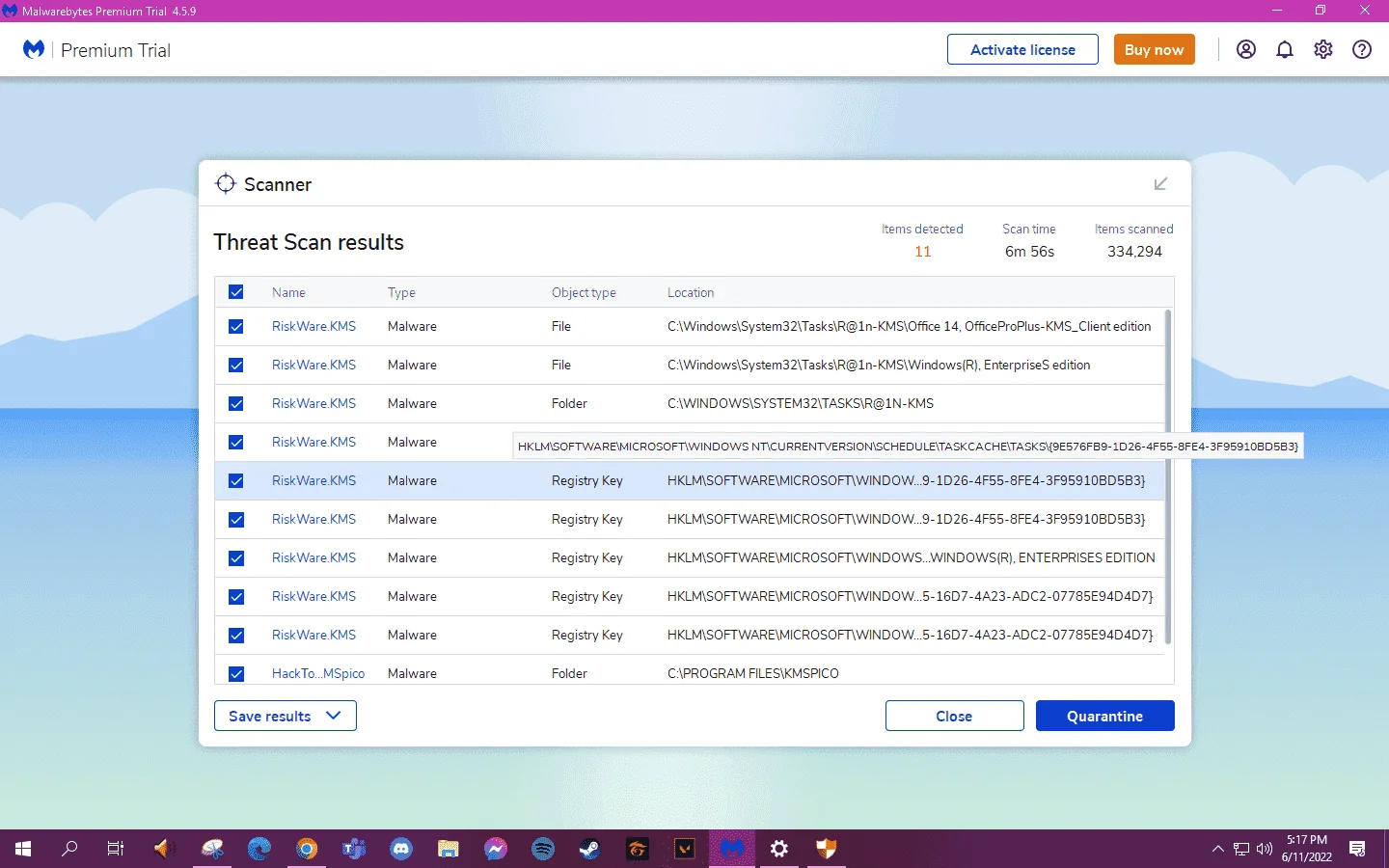This screenshot has width=1389, height=868.
Task: Click Activate license
Action: point(1022,49)
